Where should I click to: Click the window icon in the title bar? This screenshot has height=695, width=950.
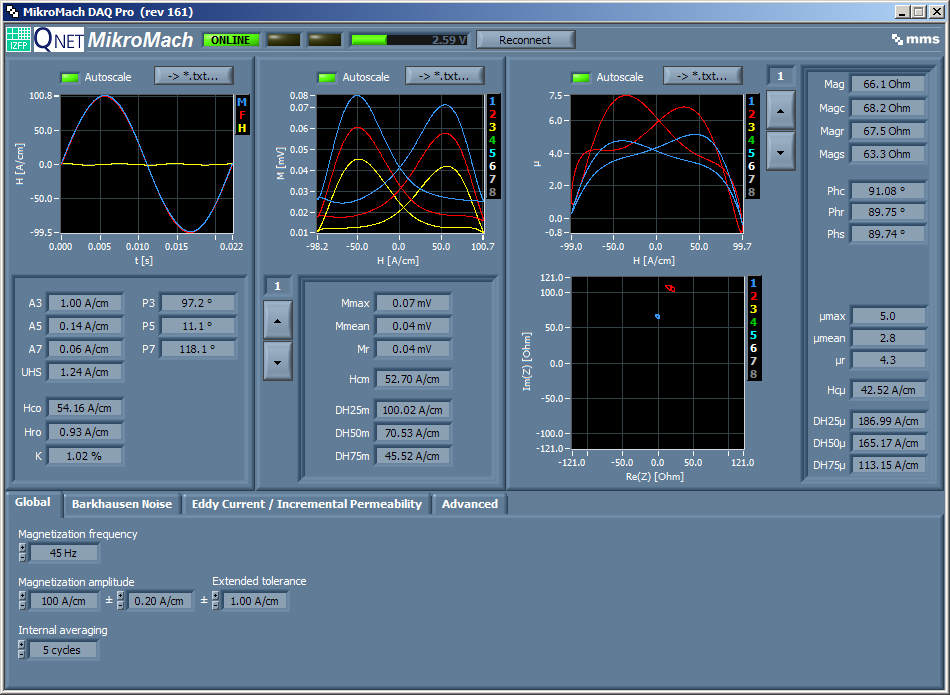(x=12, y=12)
